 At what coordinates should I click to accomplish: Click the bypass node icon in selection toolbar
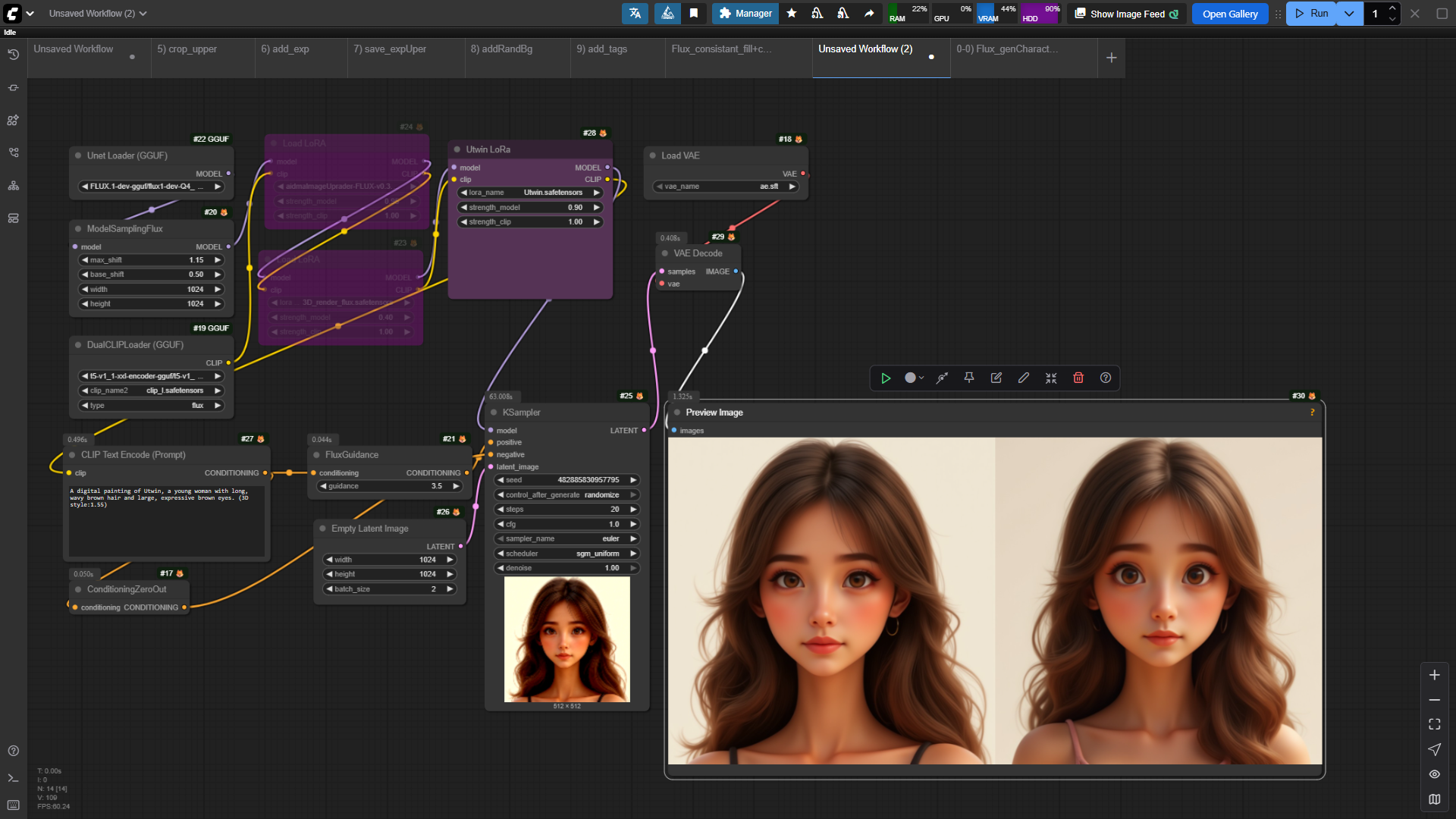coord(942,378)
